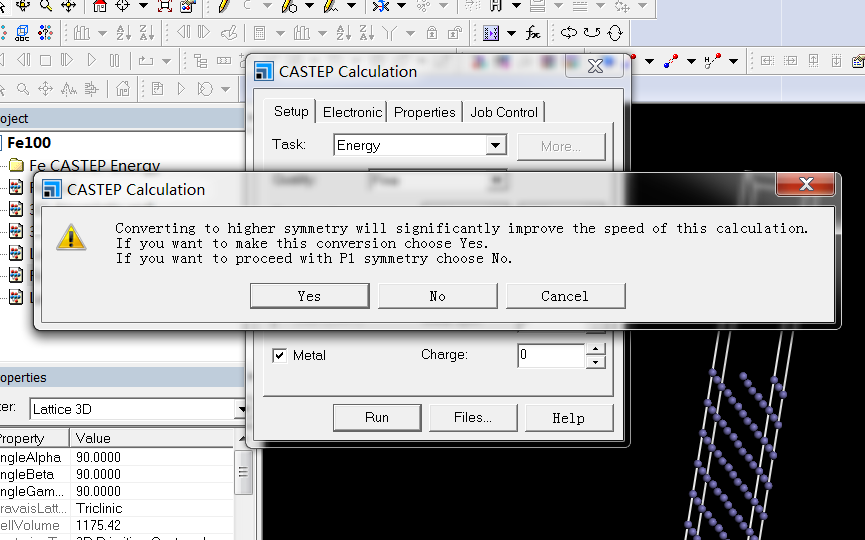
Task: Open dropdown arrow next to Sketch Ring tool
Action: coord(309,6)
